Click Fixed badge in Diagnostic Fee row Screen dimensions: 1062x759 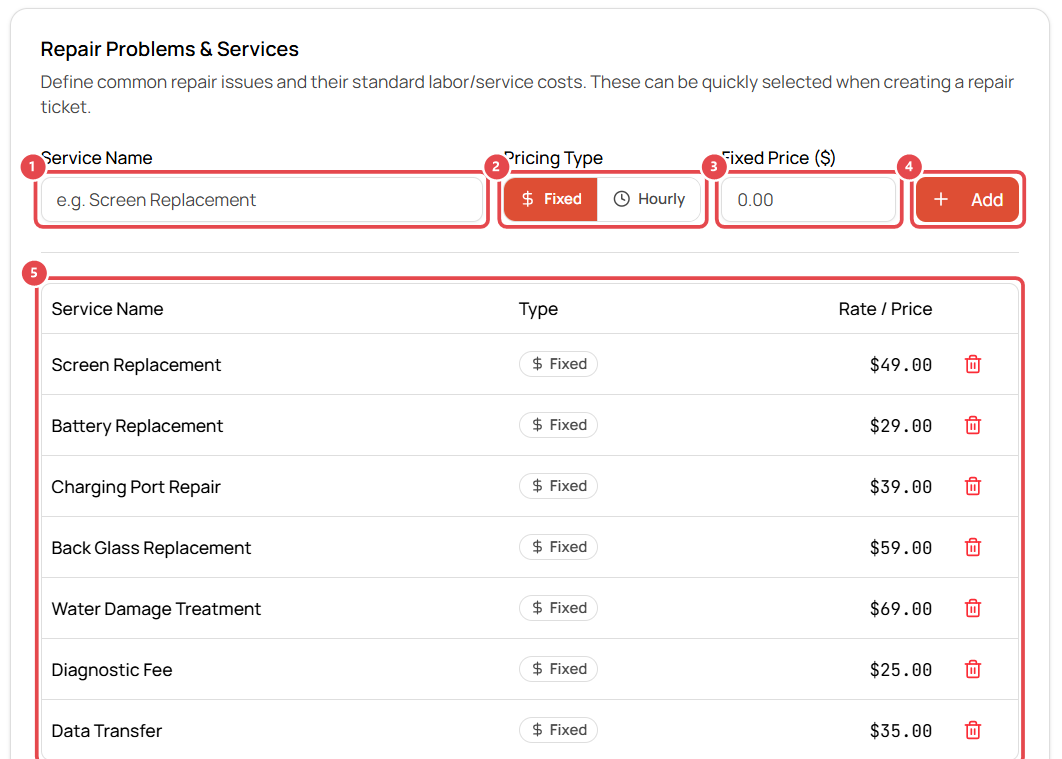[x=559, y=668]
